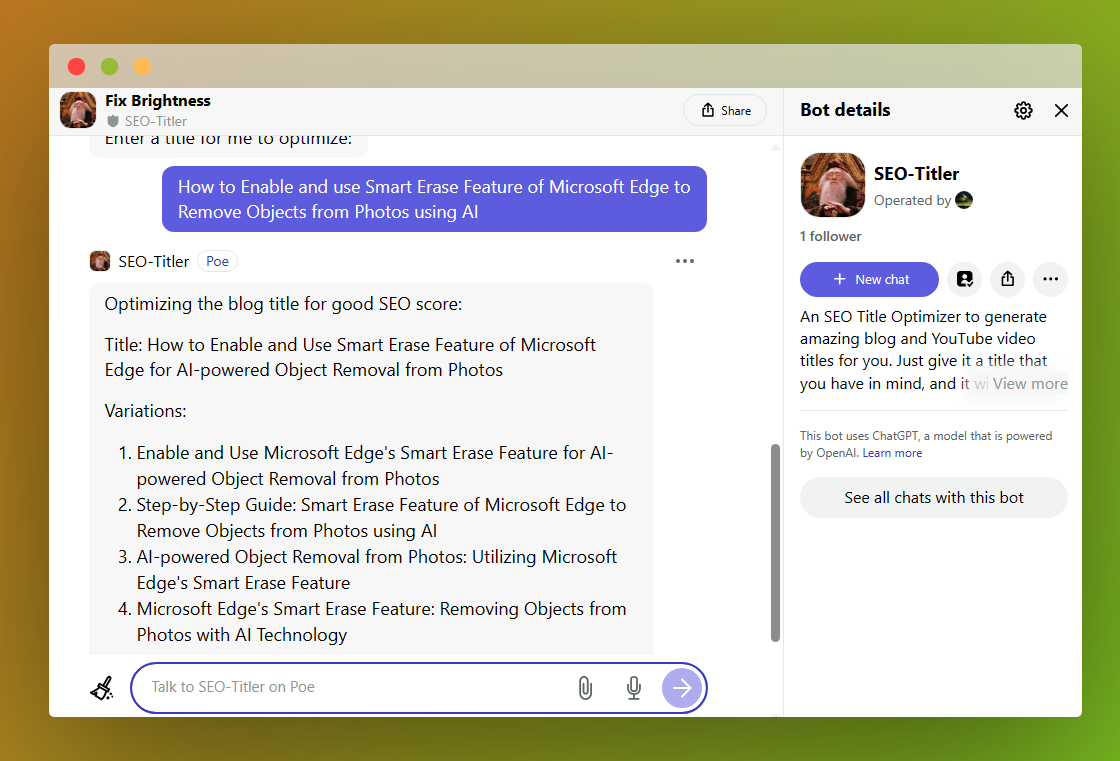Click the clear context broom icon
The height and width of the screenshot is (761, 1120).
[x=102, y=687]
